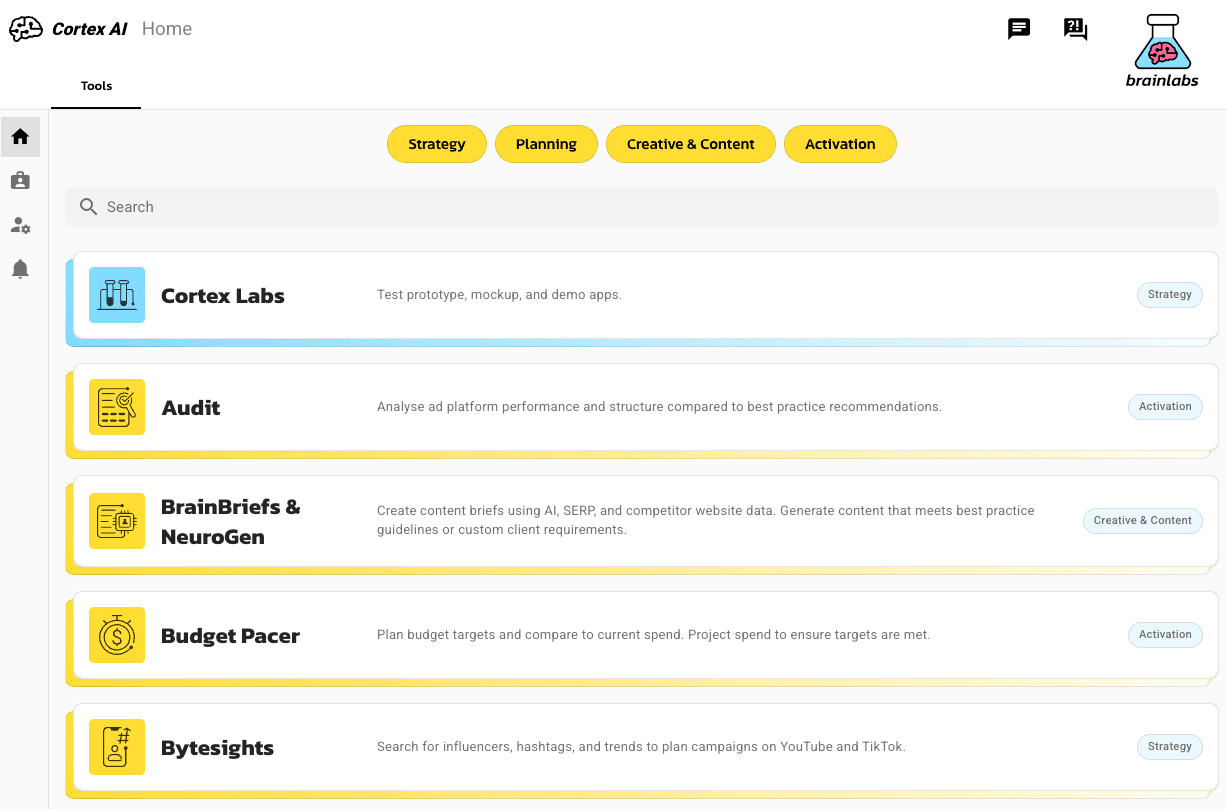
Task: Select the Home sidebar icon
Action: [x=20, y=137]
